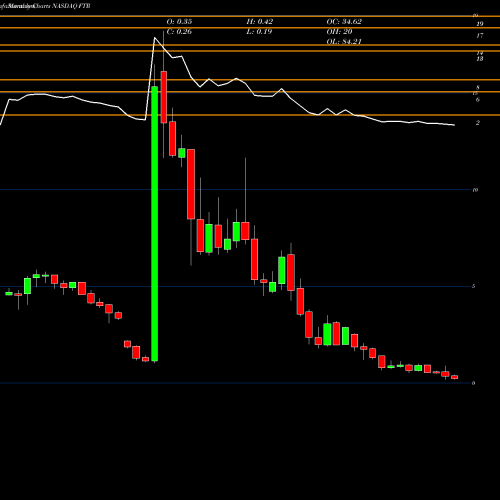
Task: Click the price axis label 5
Action: pyautogui.click(x=474, y=286)
